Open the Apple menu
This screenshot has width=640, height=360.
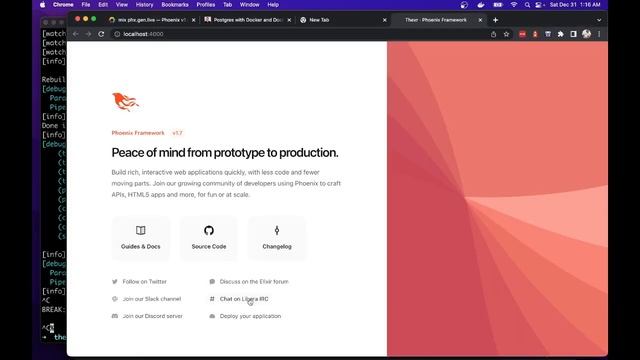[x=42, y=5]
